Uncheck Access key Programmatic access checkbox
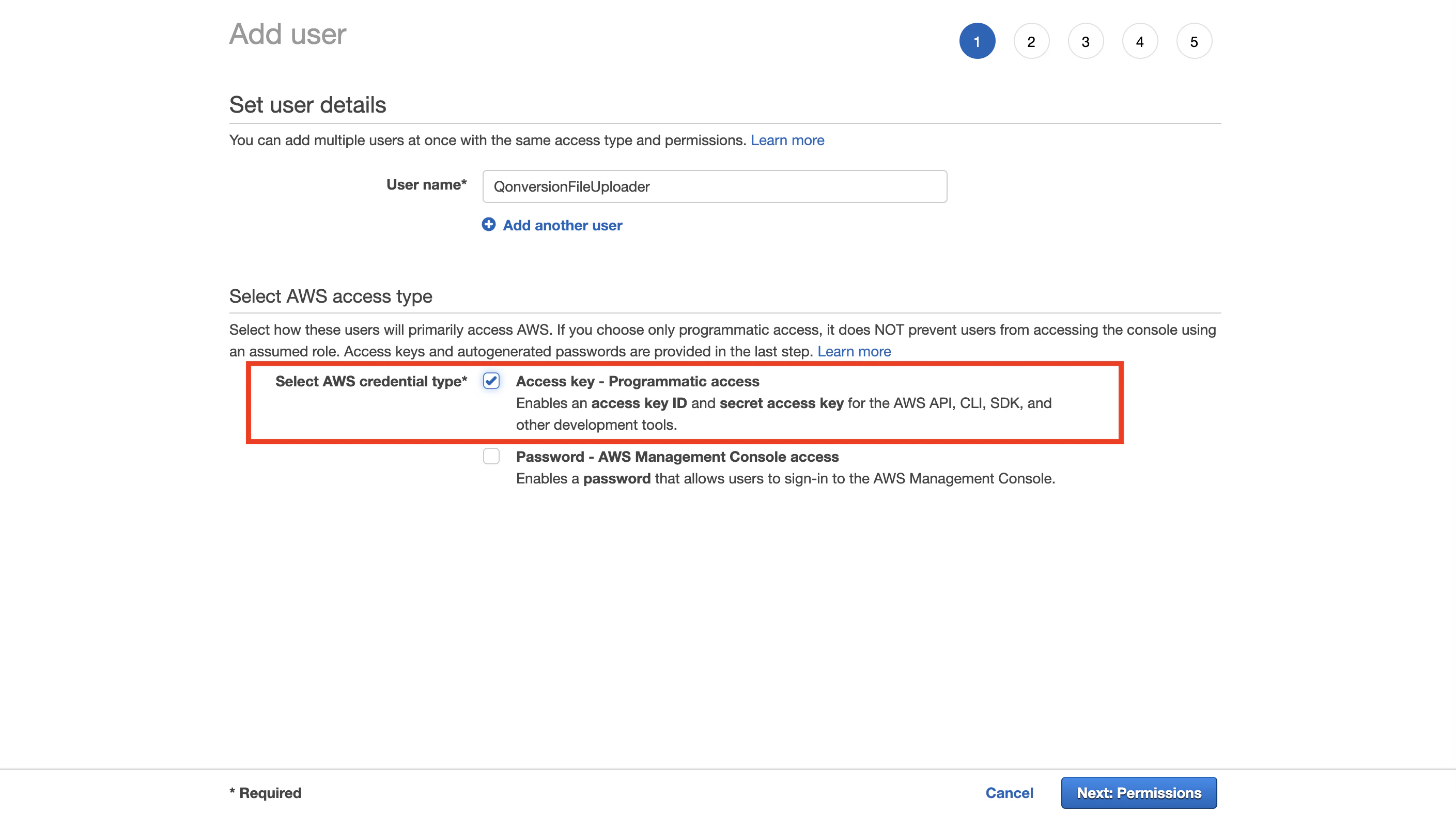 click(491, 381)
